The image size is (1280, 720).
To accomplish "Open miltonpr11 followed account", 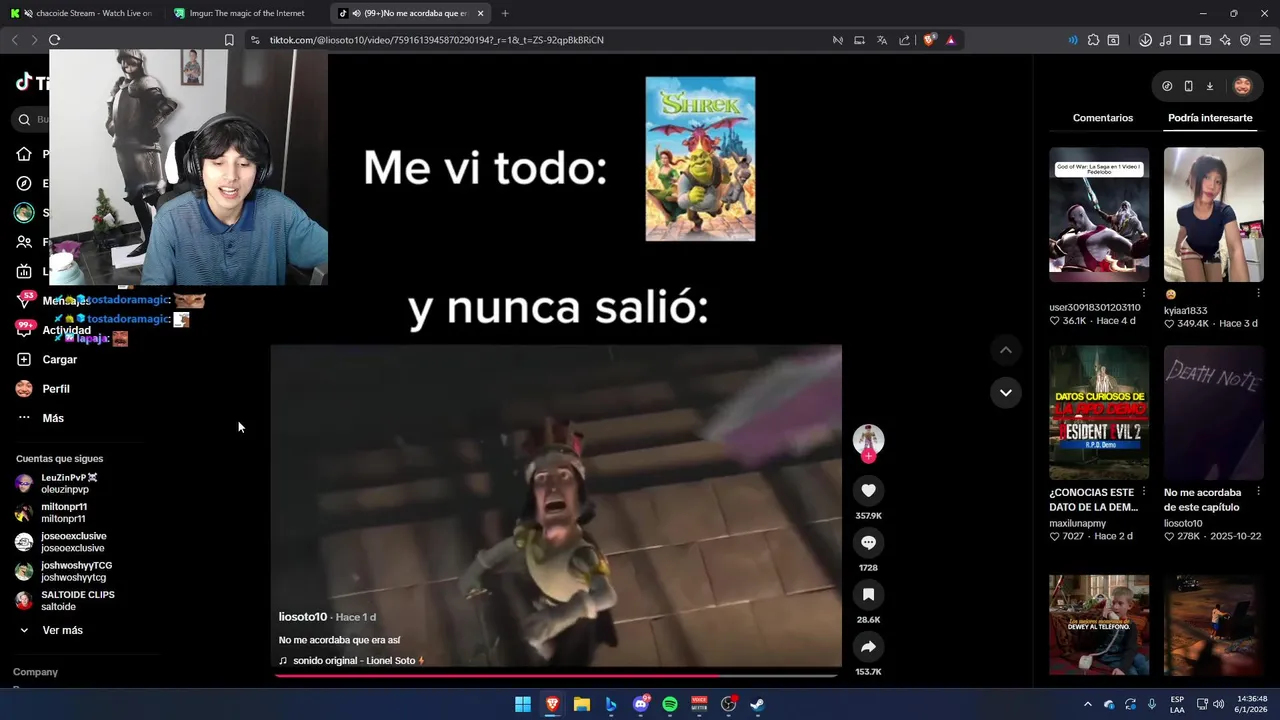I will coord(51,513).
